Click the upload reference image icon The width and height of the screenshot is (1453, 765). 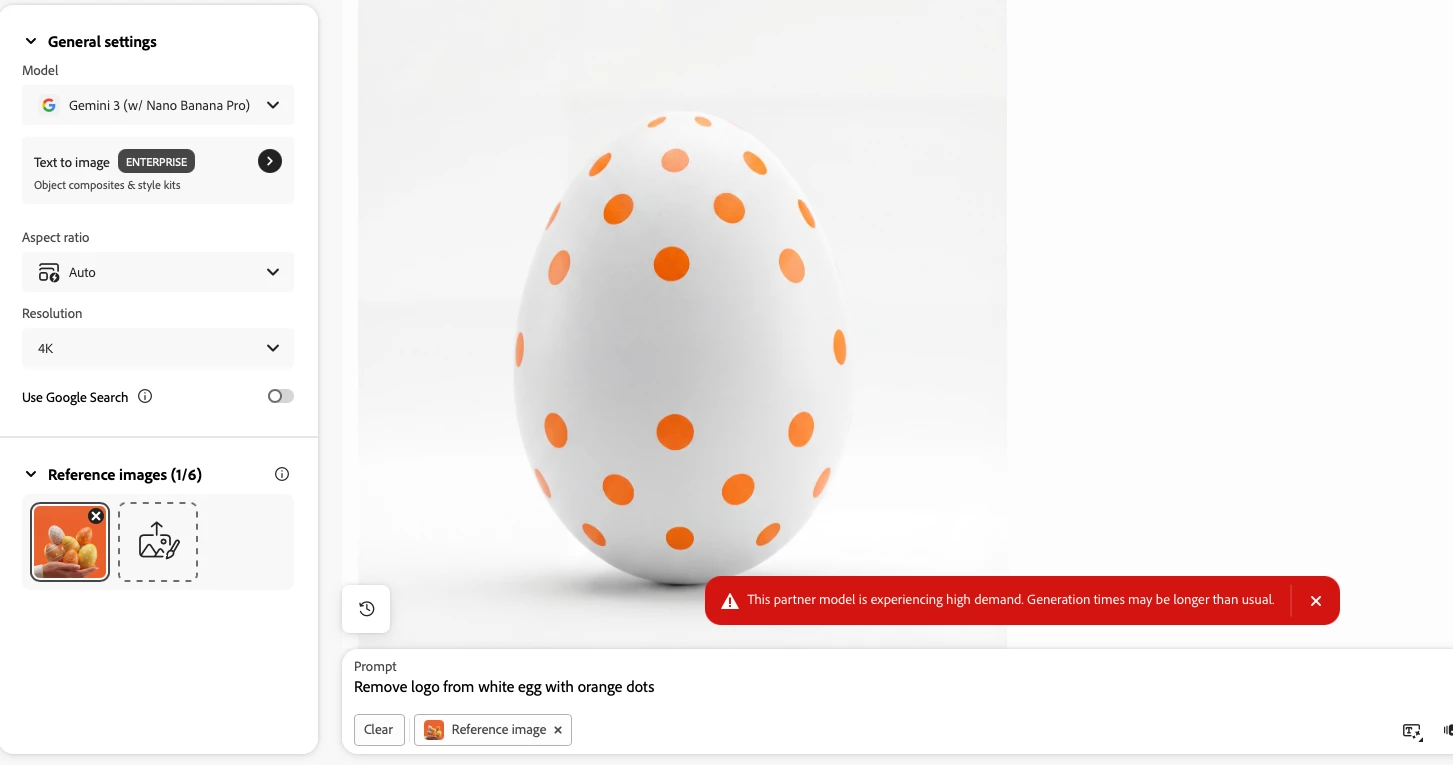point(158,542)
